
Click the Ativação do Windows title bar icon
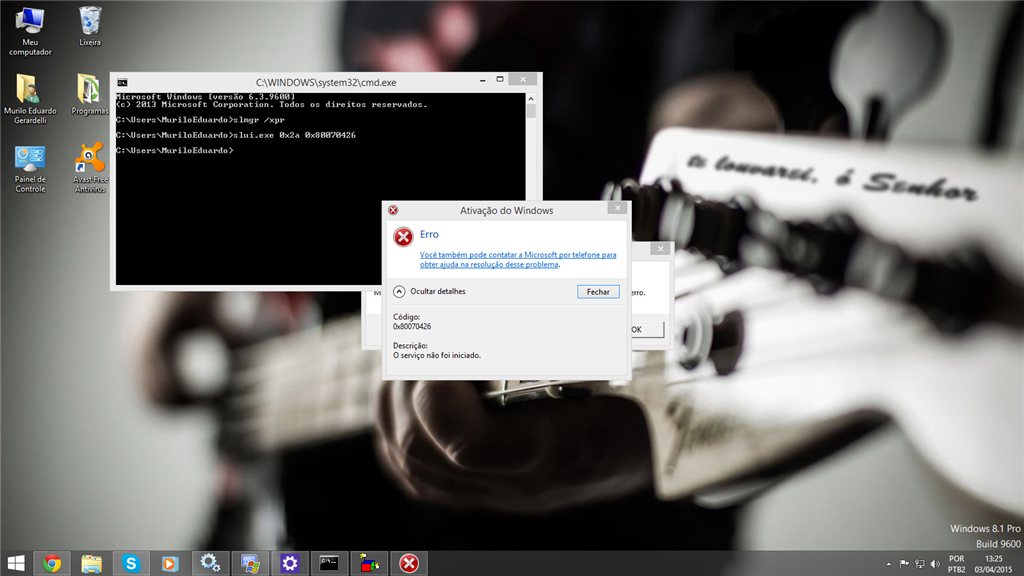(393, 210)
